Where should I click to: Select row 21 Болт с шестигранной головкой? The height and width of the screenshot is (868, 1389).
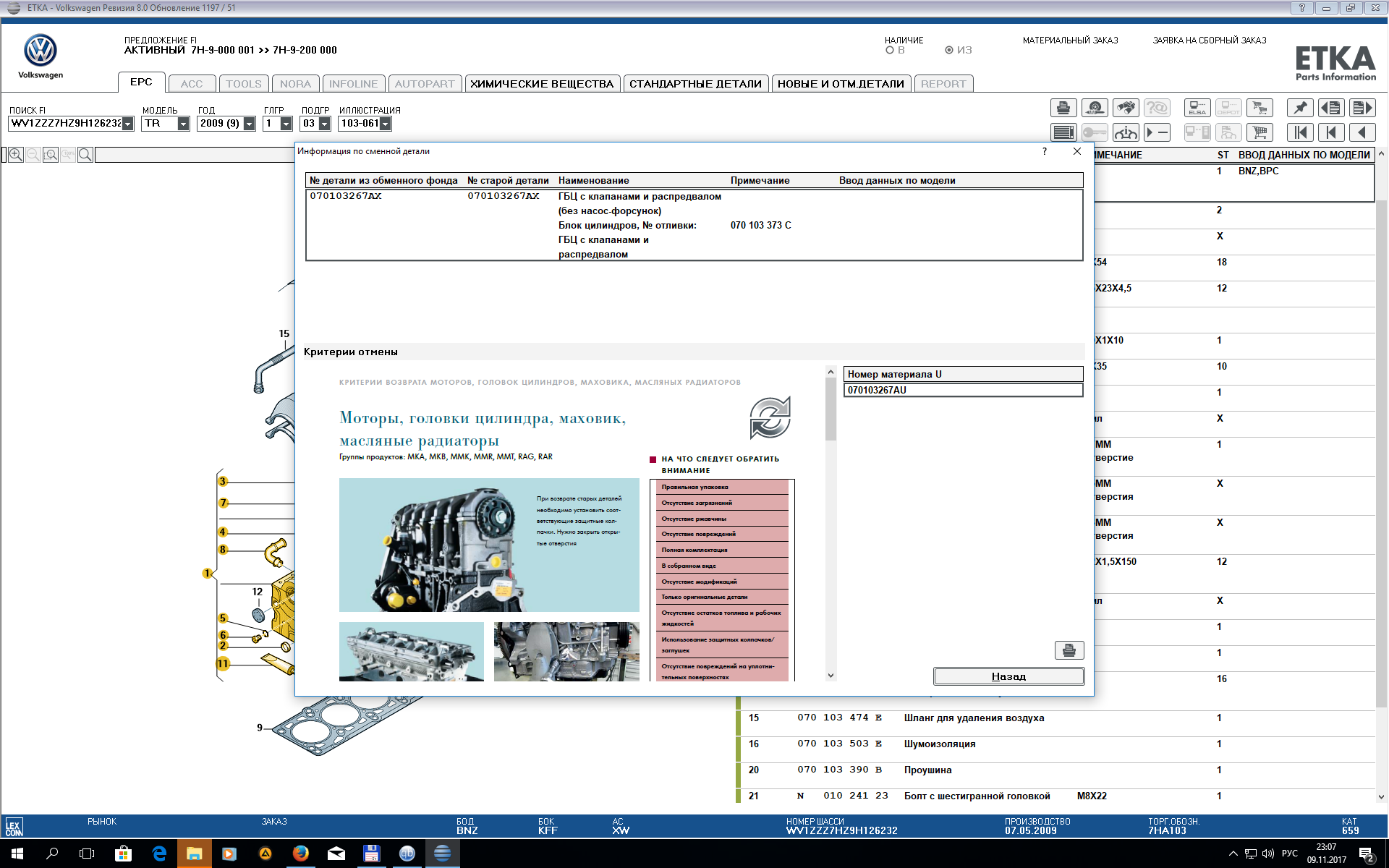point(1056,796)
